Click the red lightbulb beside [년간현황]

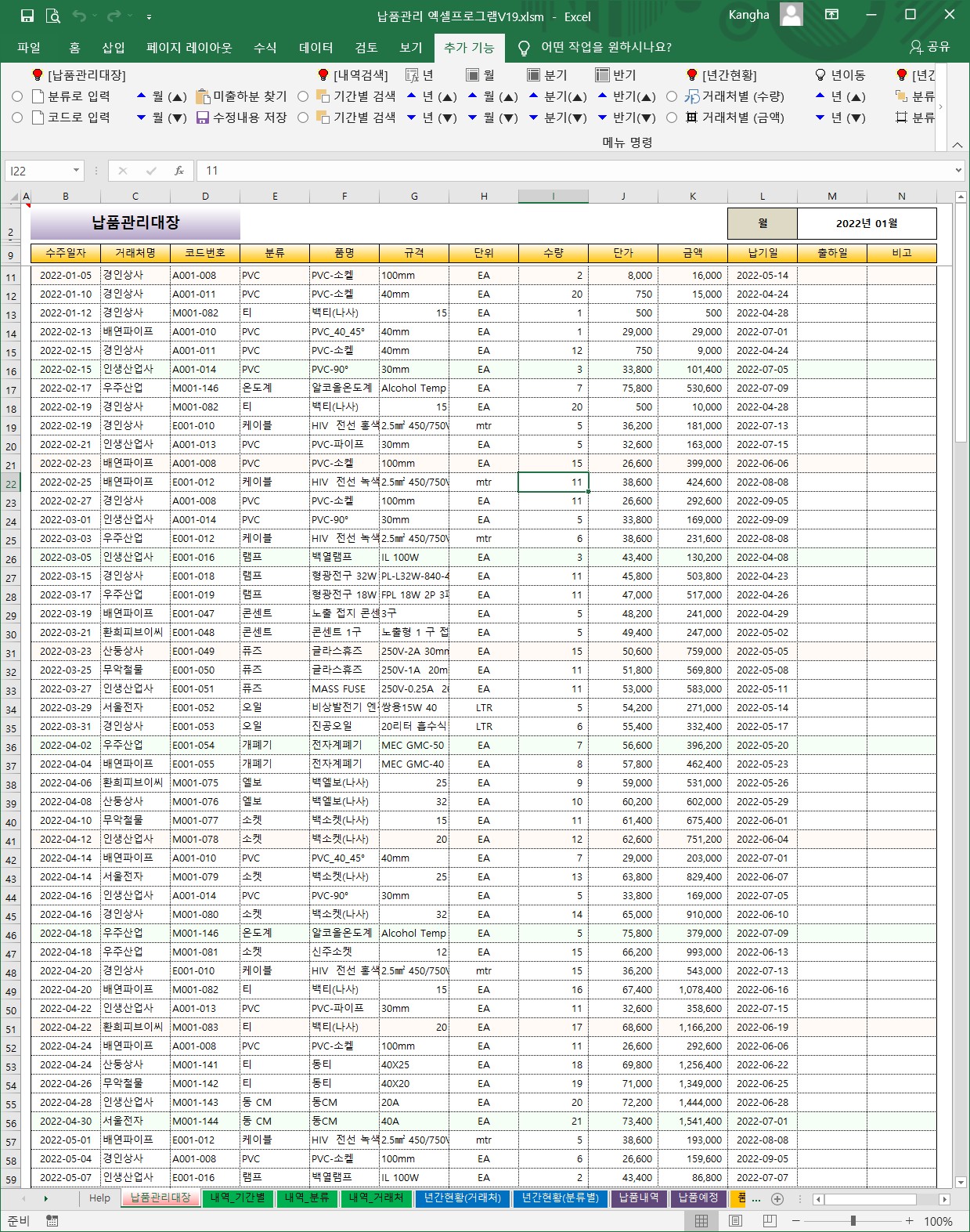(x=691, y=75)
